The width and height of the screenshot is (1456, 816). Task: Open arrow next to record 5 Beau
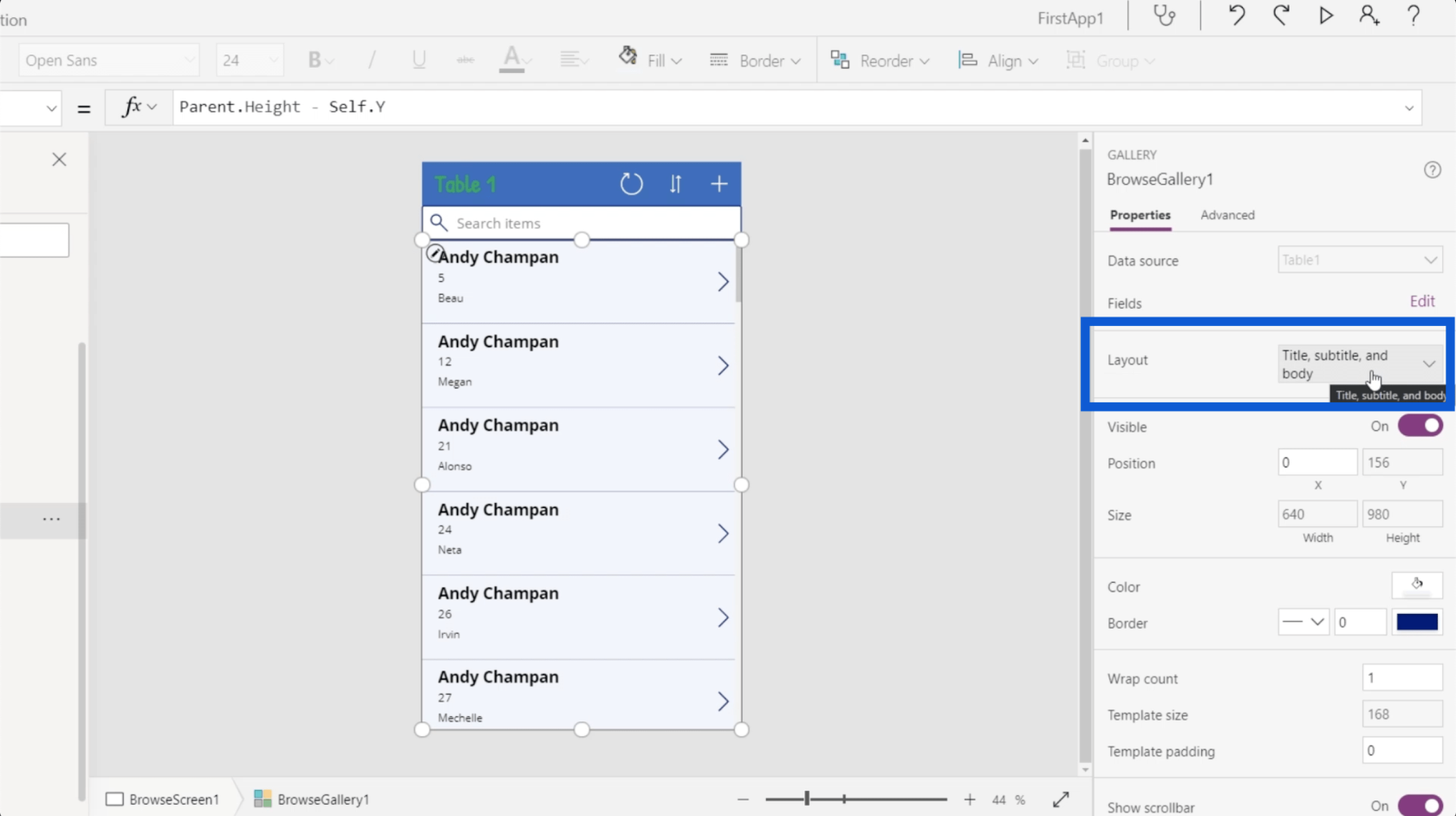(x=724, y=282)
